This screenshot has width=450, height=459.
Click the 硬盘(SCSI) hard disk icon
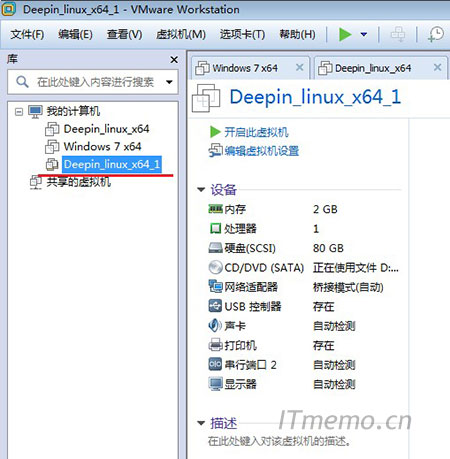point(215,248)
